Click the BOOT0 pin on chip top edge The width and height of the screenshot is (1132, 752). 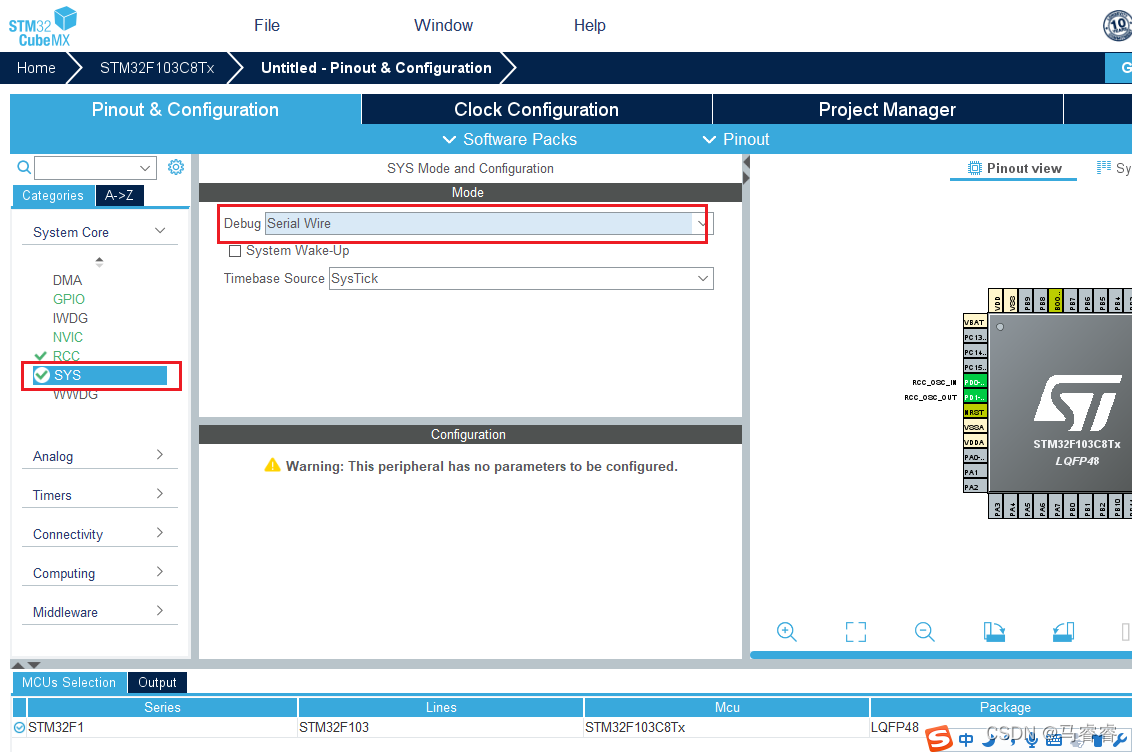pyautogui.click(x=1057, y=300)
